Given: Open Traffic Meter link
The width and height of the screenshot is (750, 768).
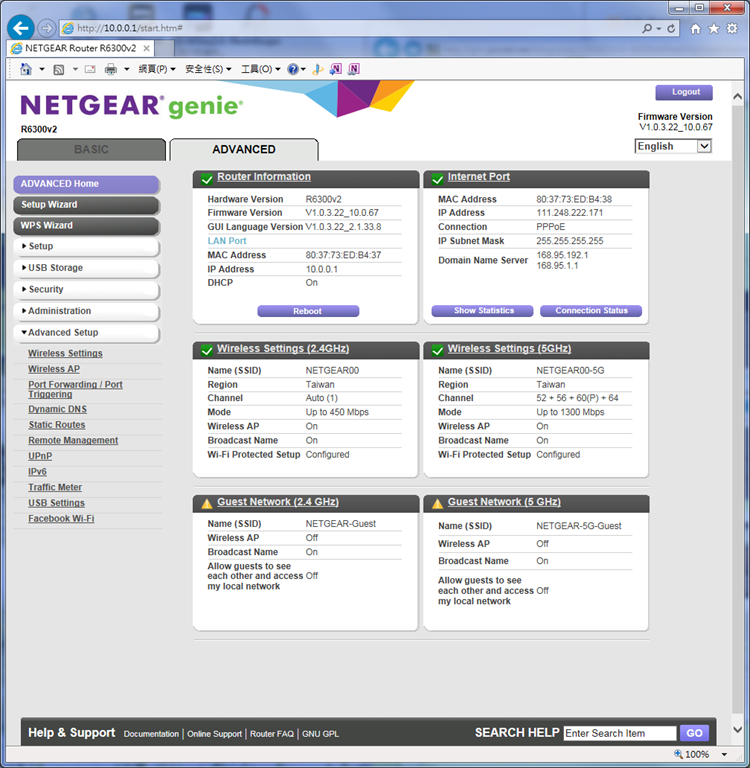Looking at the screenshot, I should pos(55,487).
